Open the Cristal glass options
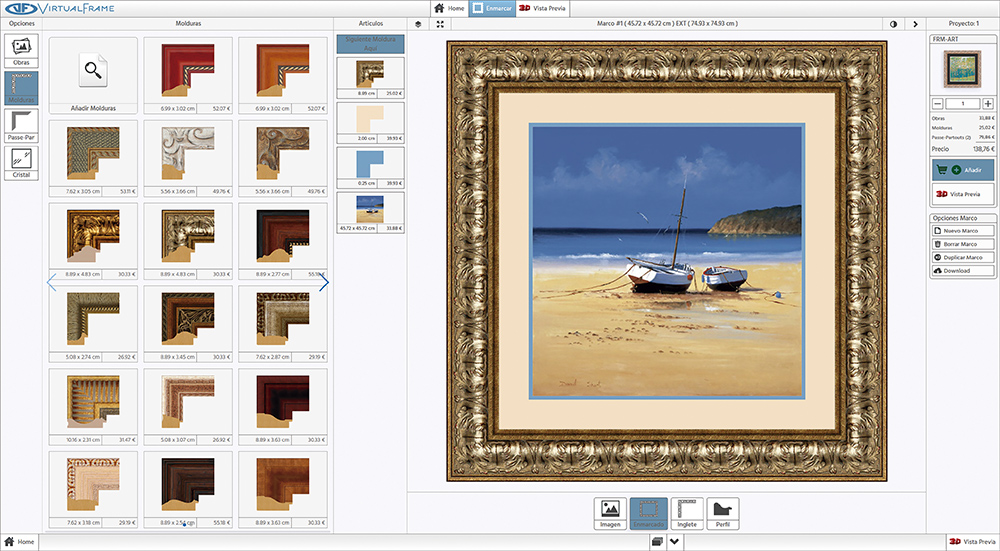Image resolution: width=1000 pixels, height=551 pixels. (x=21, y=163)
